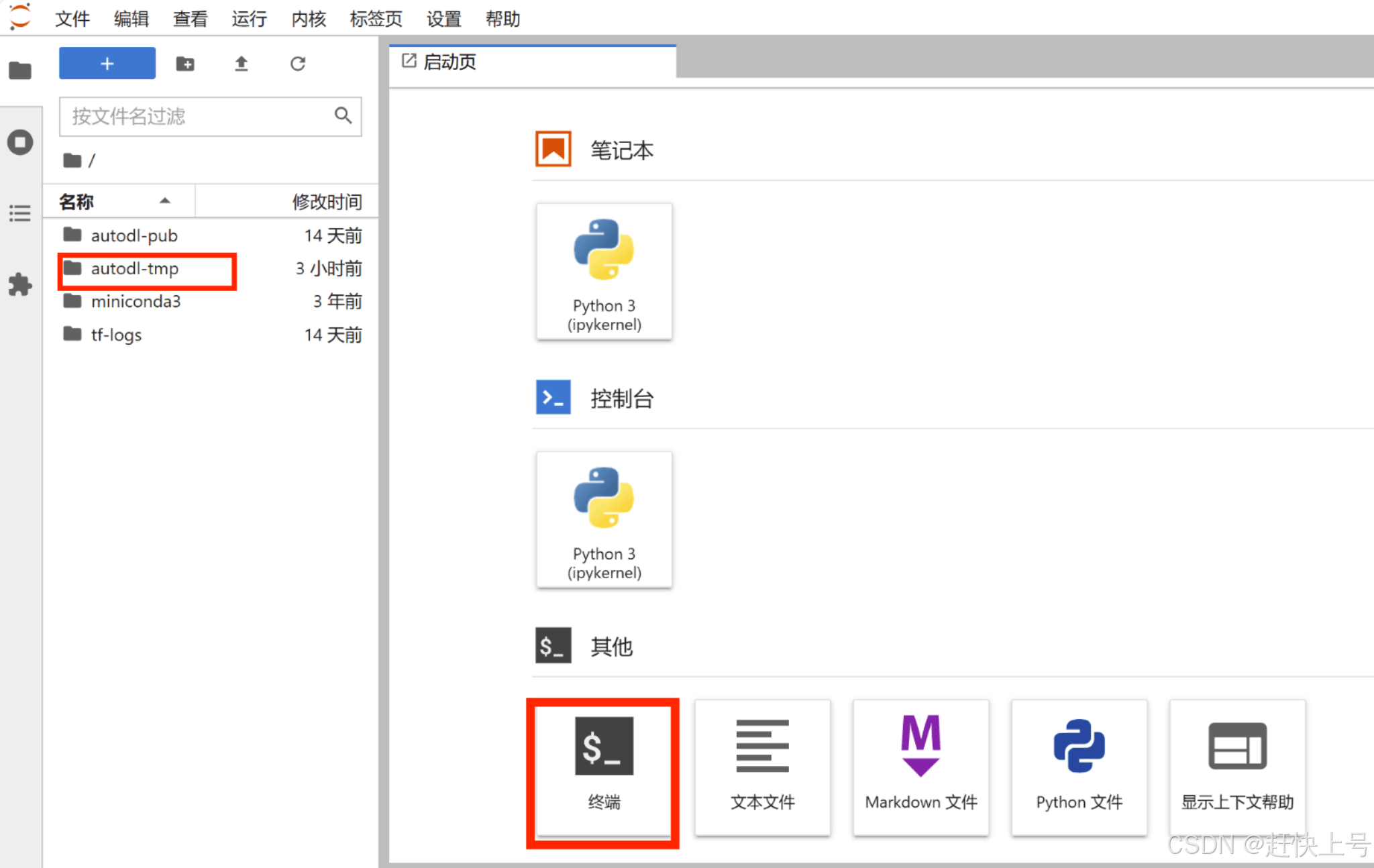Click the new folder icon
The width and height of the screenshot is (1374, 868).
point(185,64)
